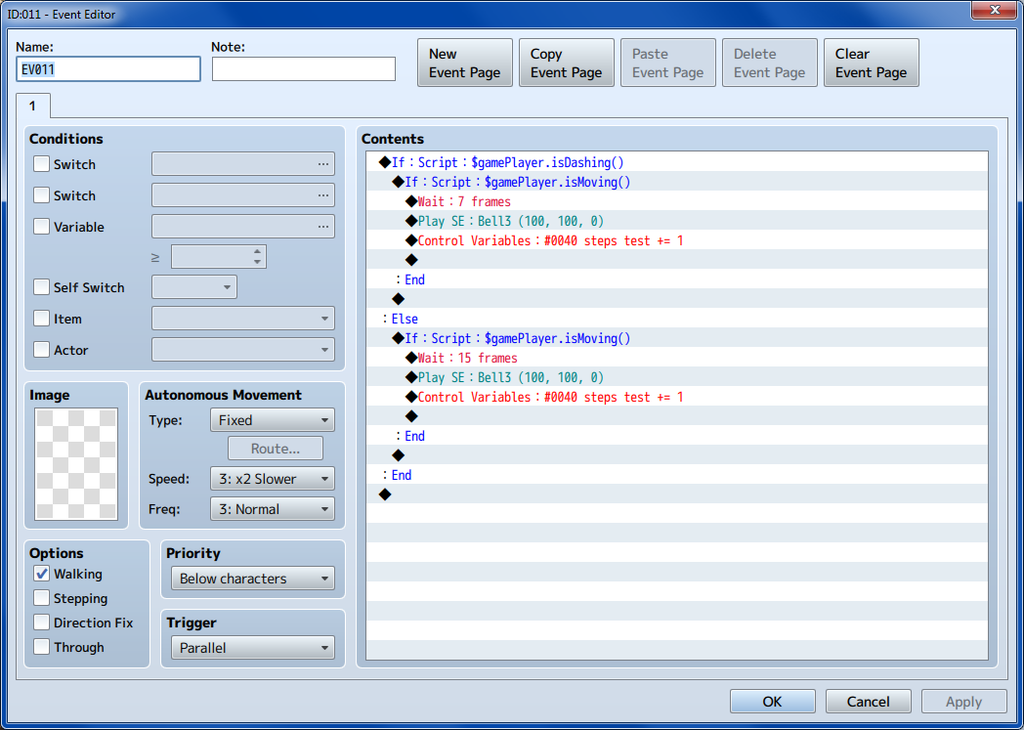Screen dimensions: 1024x730
Task: Select event page tab 1
Action: (32, 106)
